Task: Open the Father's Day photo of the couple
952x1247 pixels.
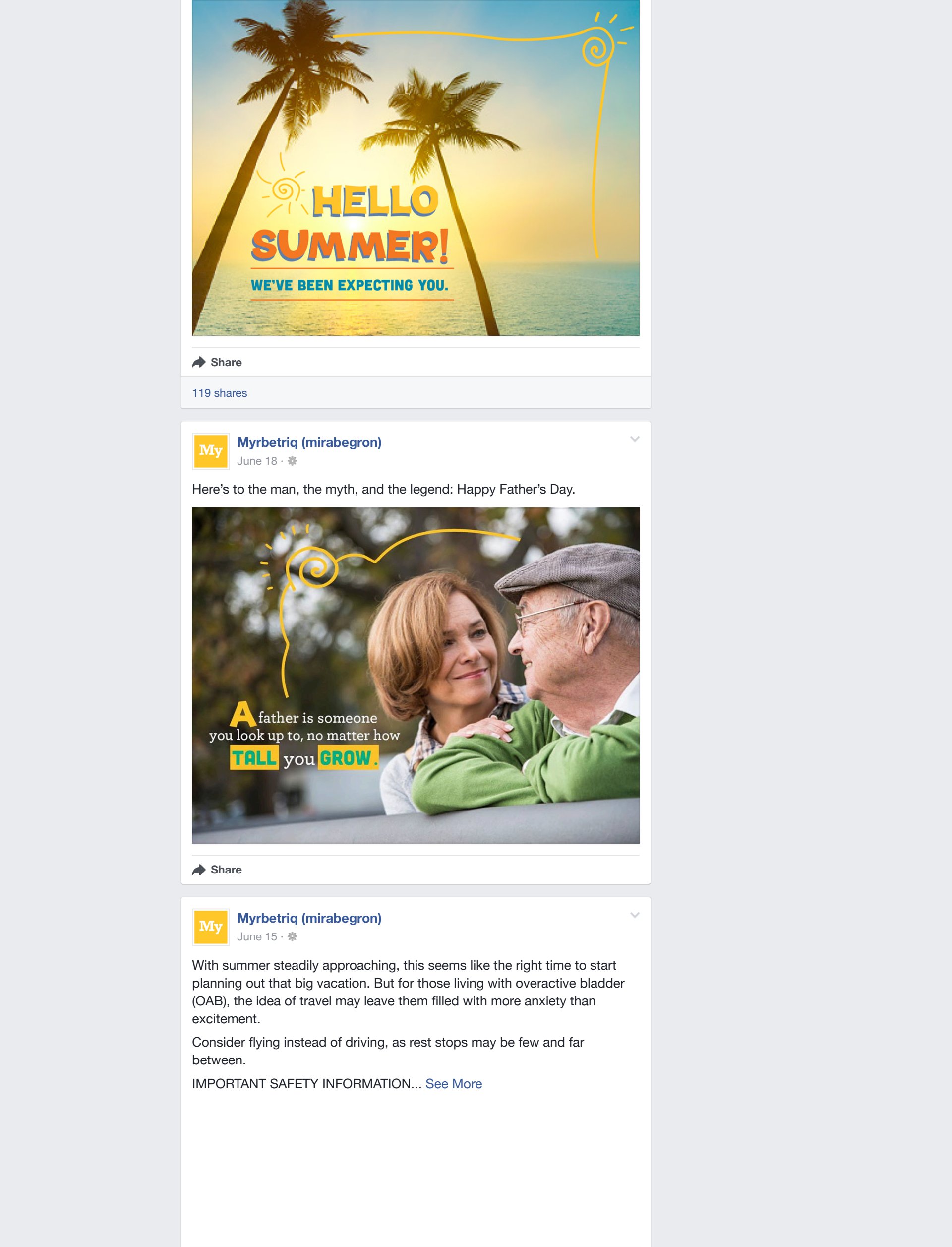Action: (x=416, y=675)
